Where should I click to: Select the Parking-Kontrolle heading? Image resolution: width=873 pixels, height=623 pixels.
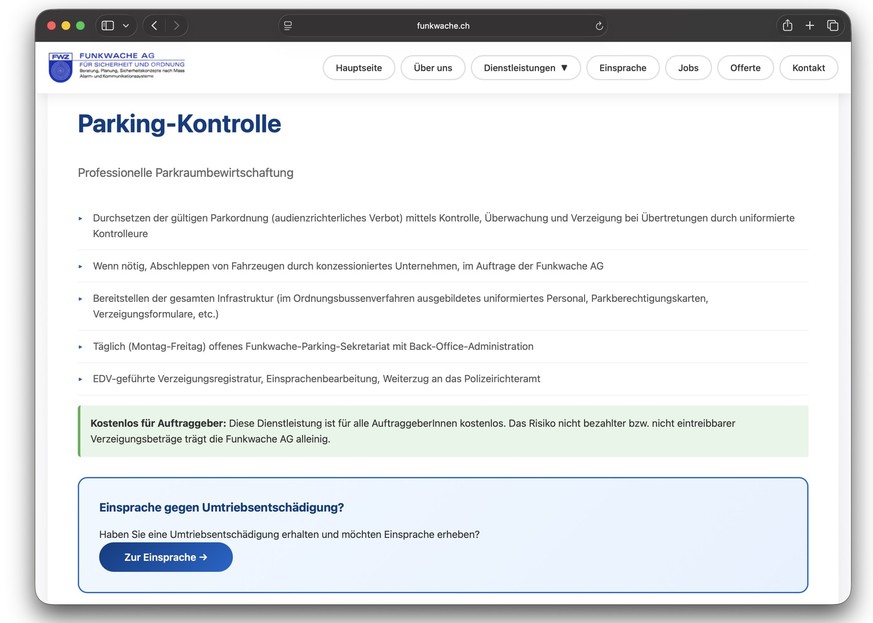(x=179, y=124)
